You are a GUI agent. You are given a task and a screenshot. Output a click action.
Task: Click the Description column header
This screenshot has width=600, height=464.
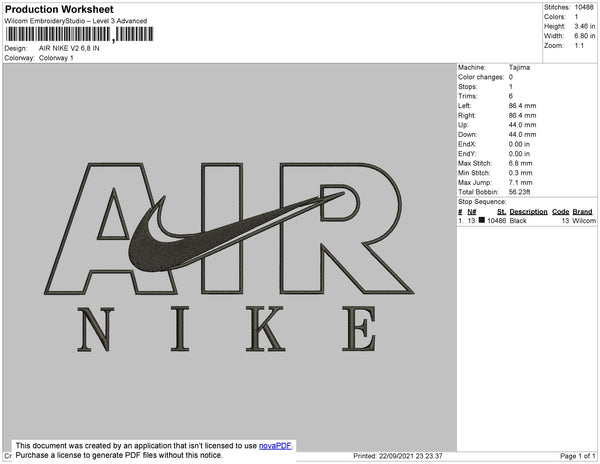click(x=528, y=212)
